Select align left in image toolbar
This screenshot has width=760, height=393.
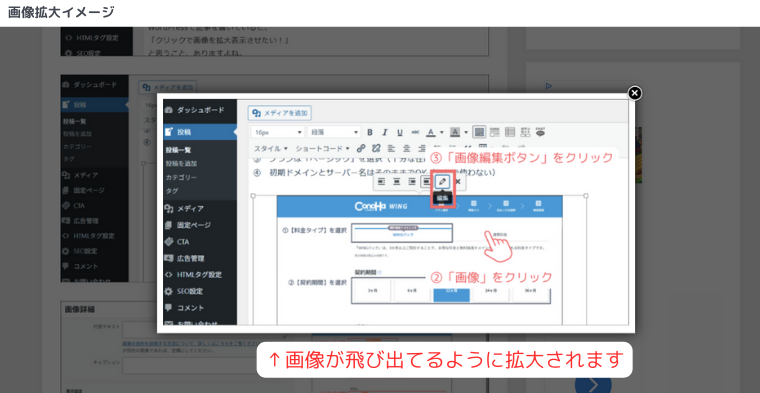[x=381, y=182]
